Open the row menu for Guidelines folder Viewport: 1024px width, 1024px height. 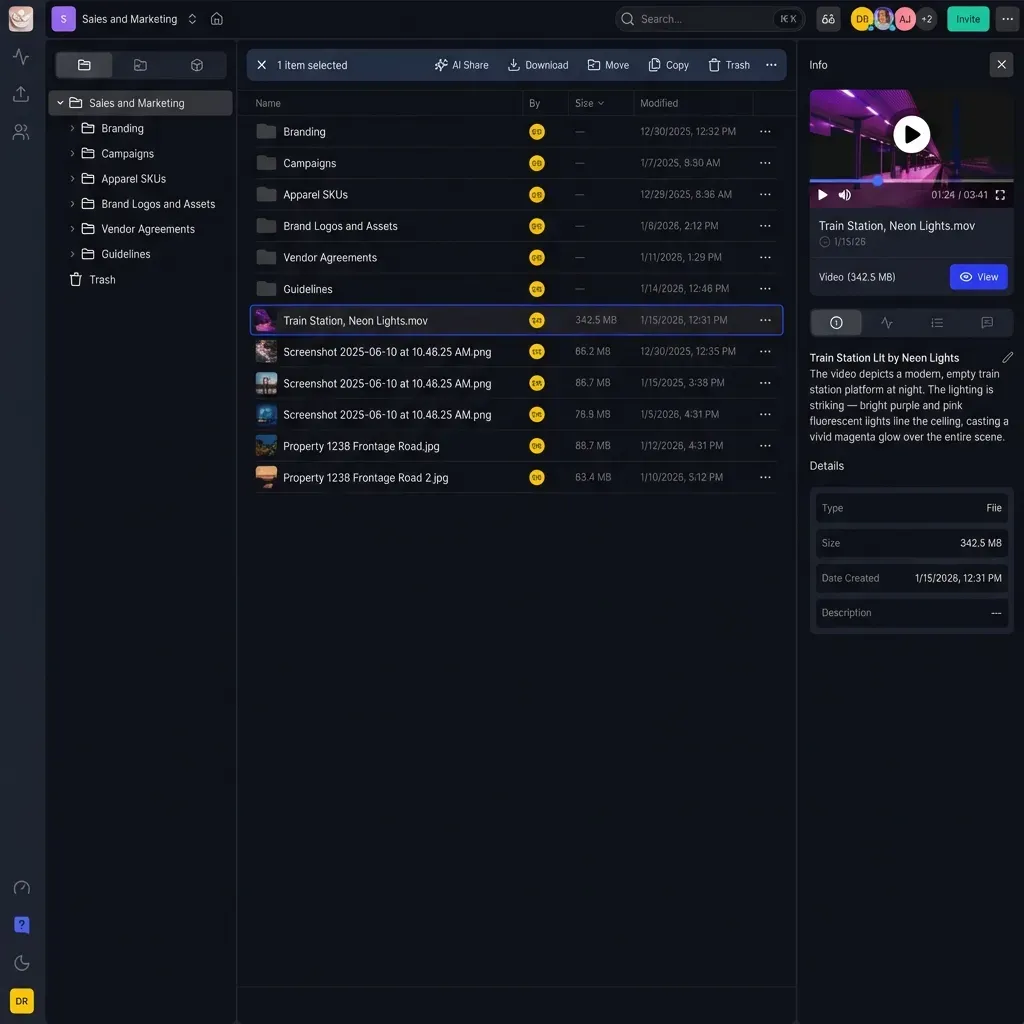(765, 288)
